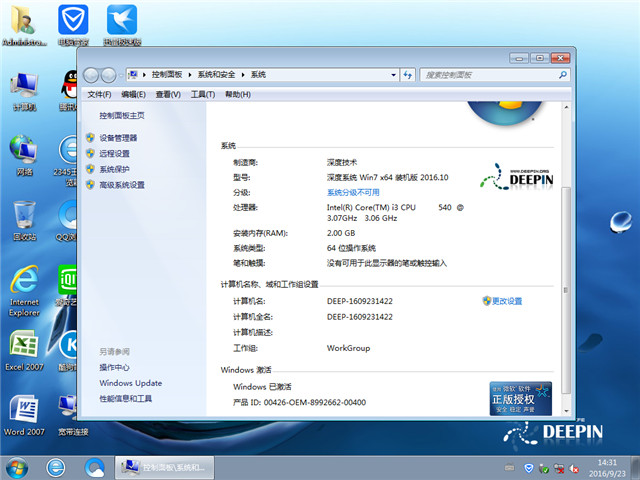
Task: Click the WorkGroup value text
Action: coord(348,348)
